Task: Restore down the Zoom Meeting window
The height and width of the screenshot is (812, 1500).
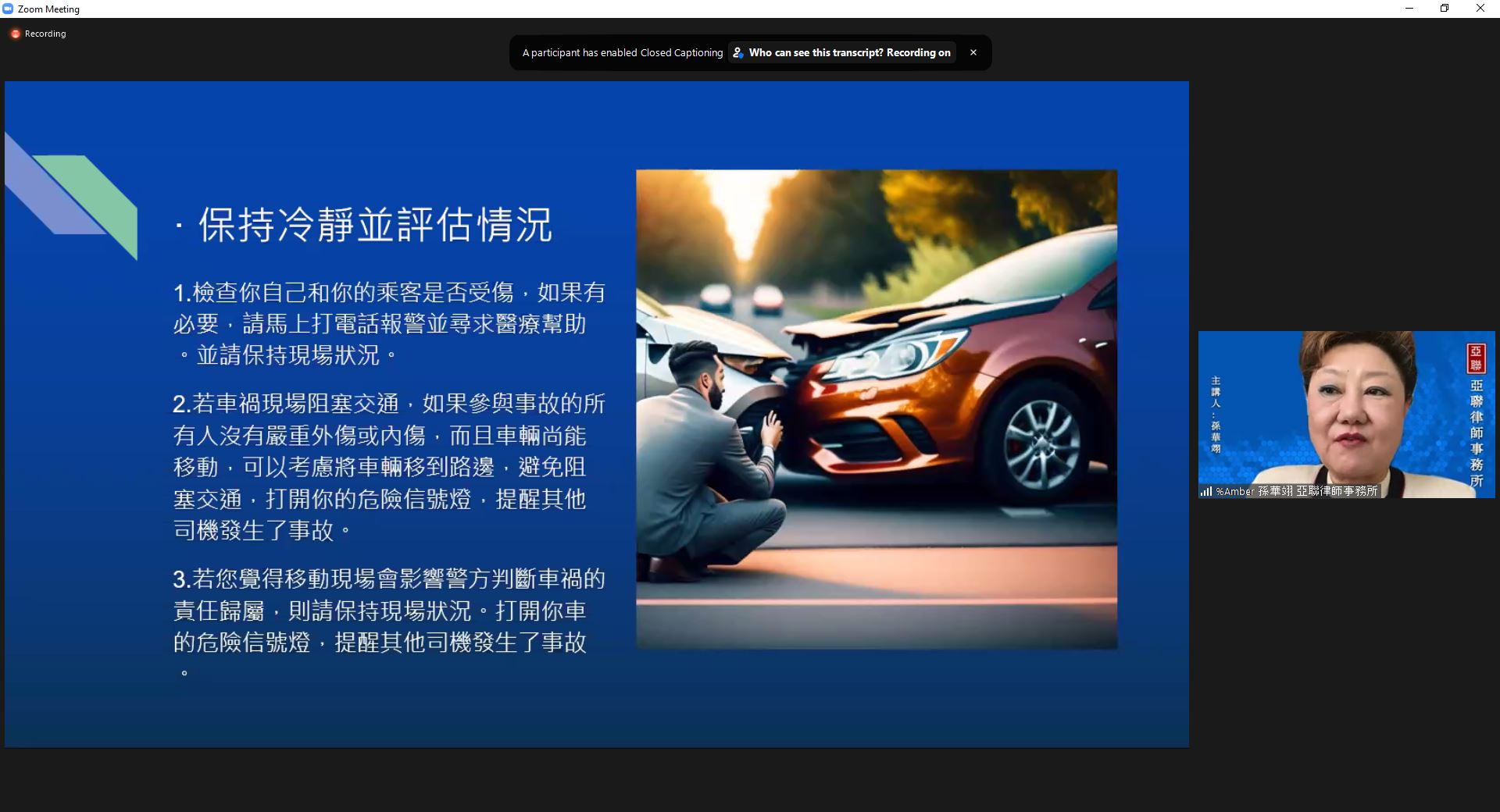Action: (1445, 9)
